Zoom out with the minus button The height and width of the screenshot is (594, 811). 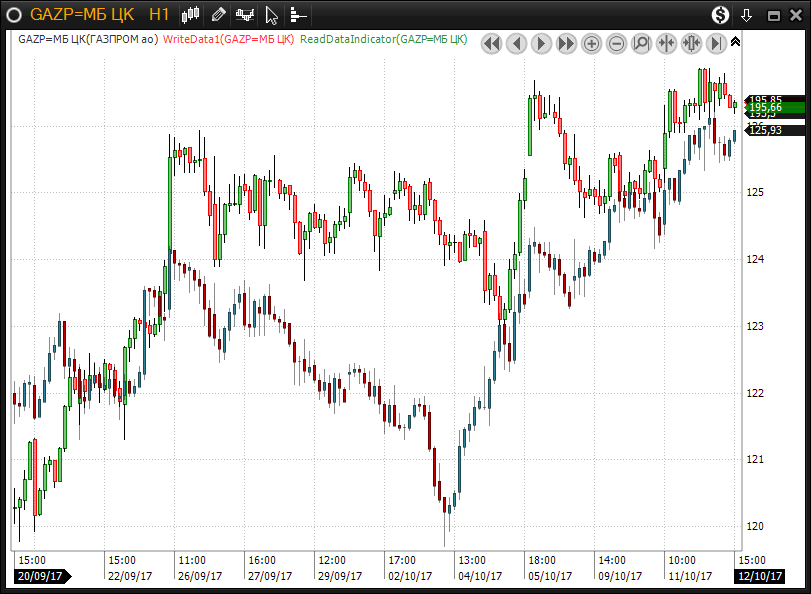coord(616,43)
